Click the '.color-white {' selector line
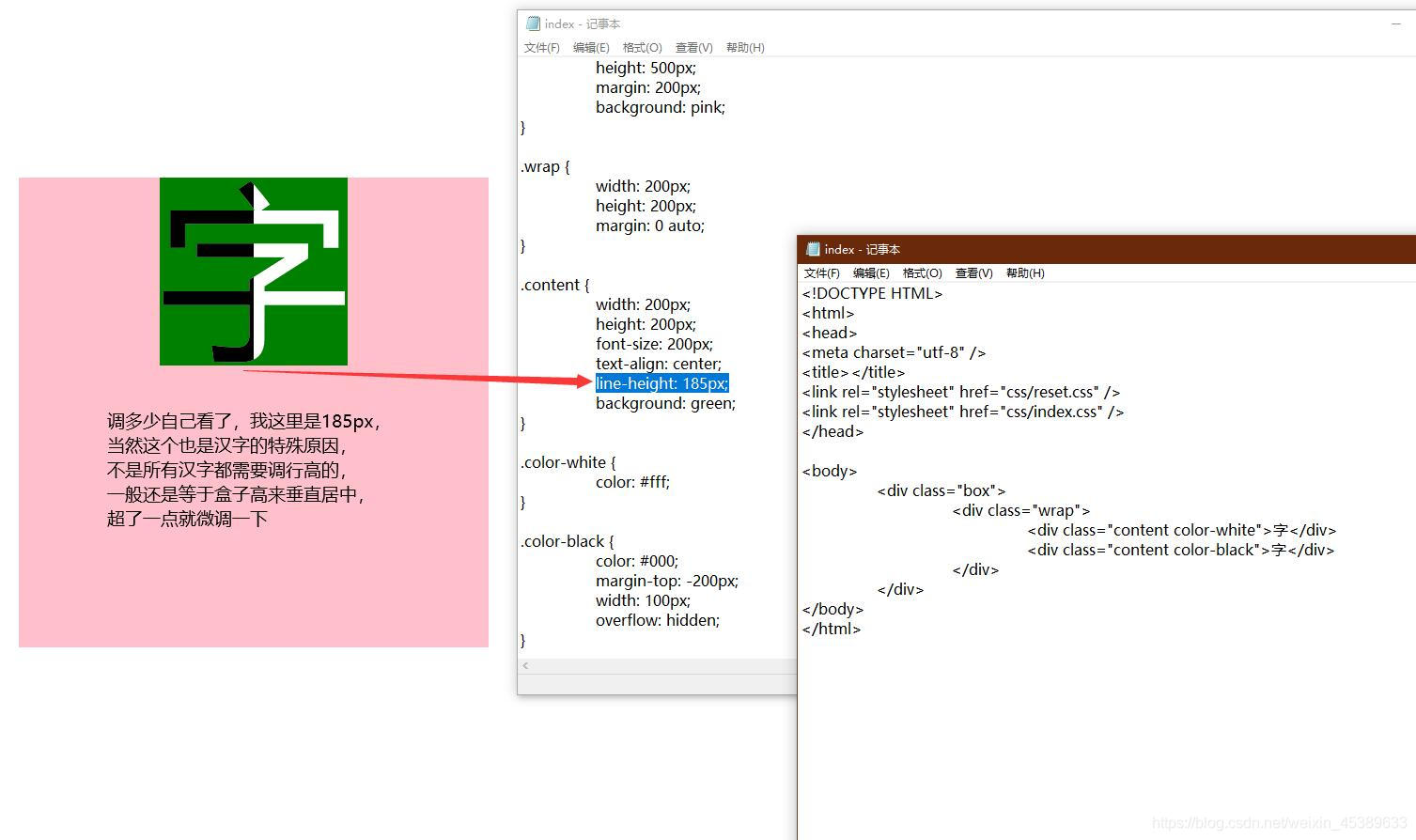 coord(568,462)
